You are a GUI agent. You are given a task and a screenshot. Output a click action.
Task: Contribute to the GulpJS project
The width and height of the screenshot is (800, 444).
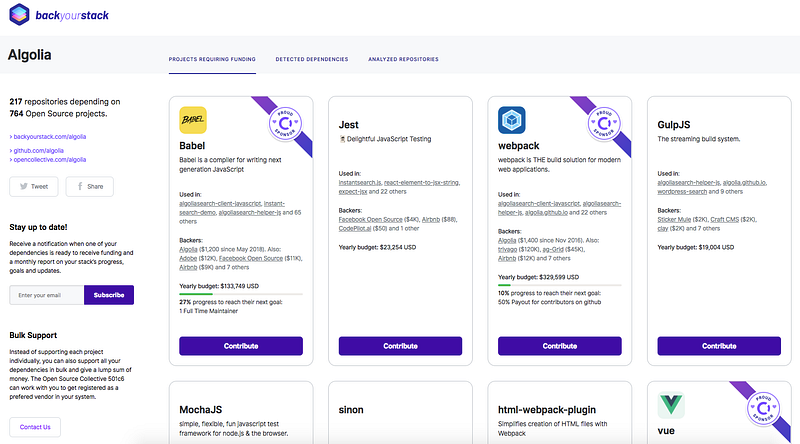[x=719, y=346]
